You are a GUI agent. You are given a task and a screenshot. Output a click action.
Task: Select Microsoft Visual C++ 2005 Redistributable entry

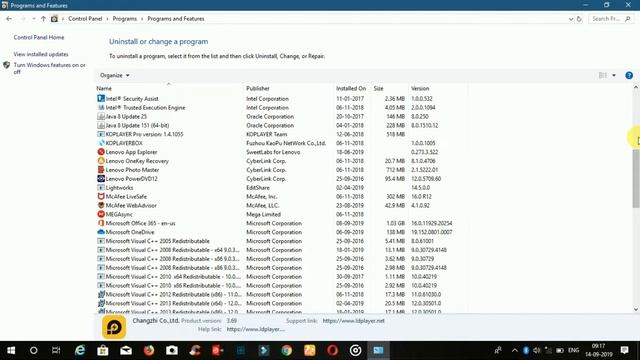pyautogui.click(x=281, y=241)
